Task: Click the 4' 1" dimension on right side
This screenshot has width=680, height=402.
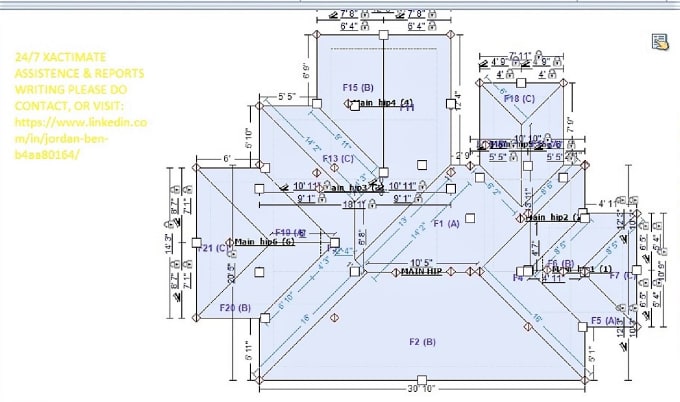Action: (610, 204)
